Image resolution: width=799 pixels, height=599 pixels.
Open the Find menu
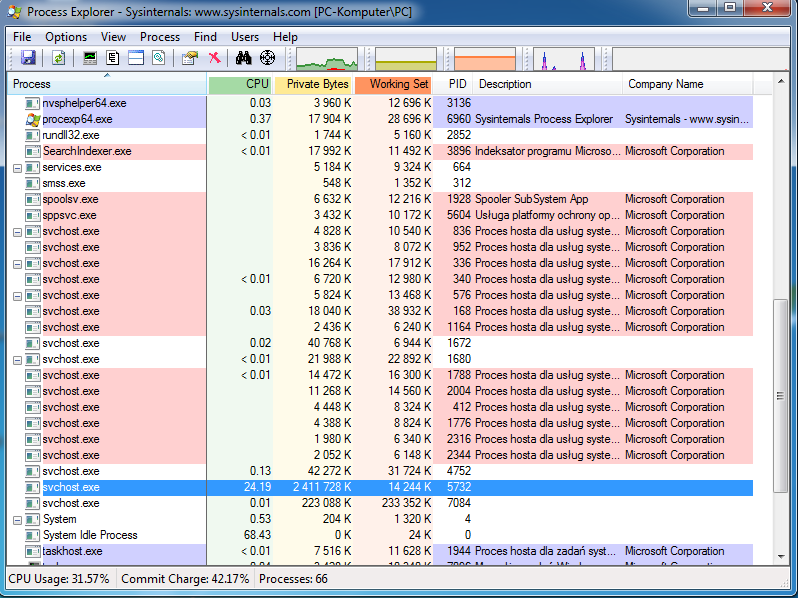pyautogui.click(x=205, y=37)
